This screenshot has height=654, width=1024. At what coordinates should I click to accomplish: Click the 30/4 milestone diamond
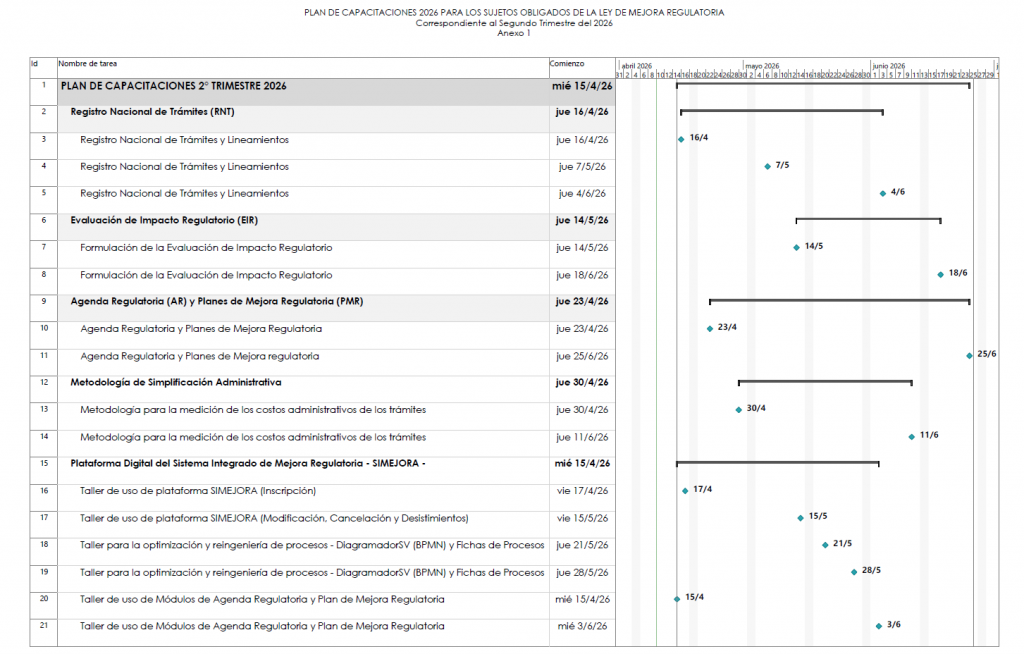[739, 409]
